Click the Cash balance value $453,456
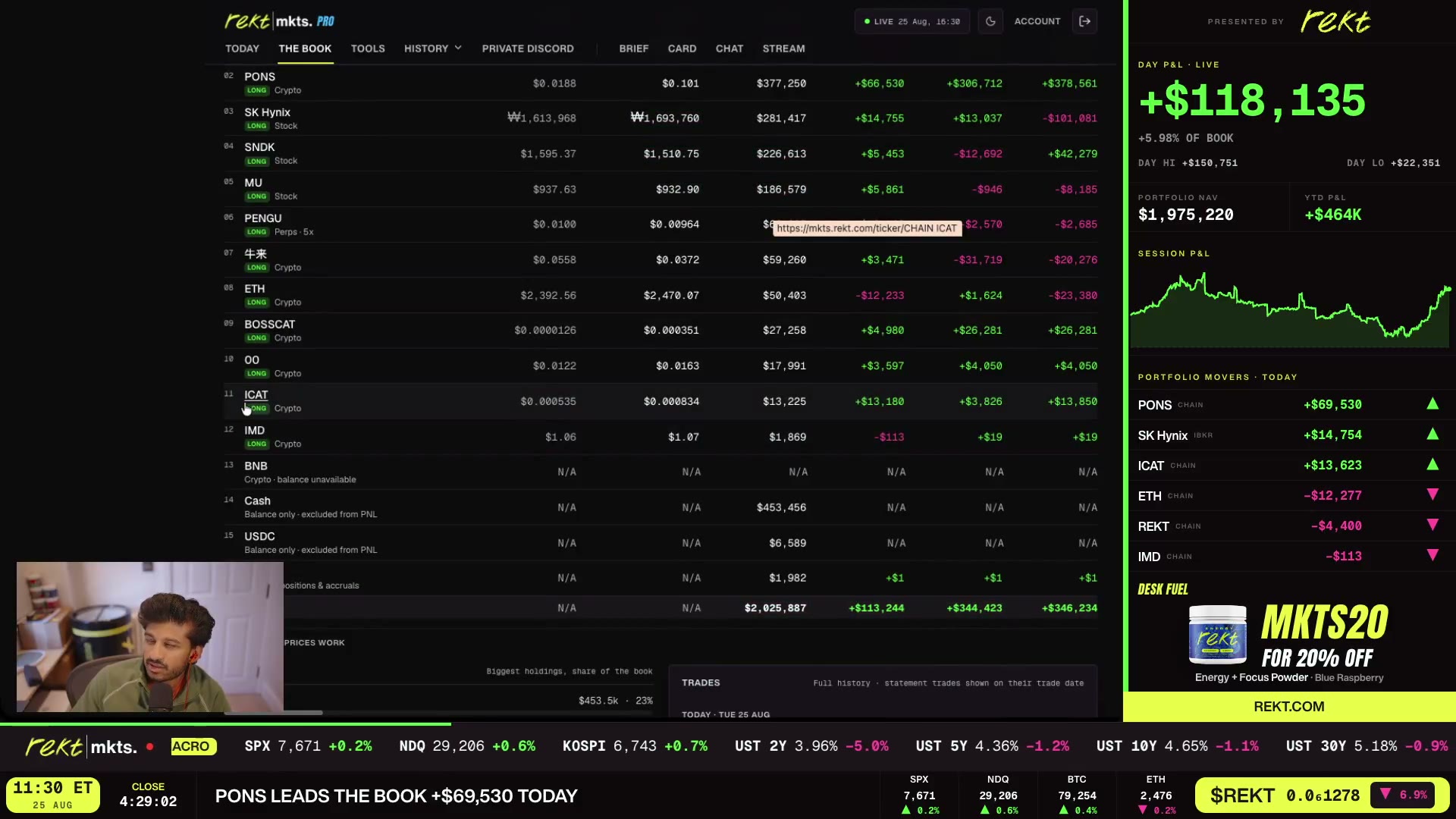 781,507
